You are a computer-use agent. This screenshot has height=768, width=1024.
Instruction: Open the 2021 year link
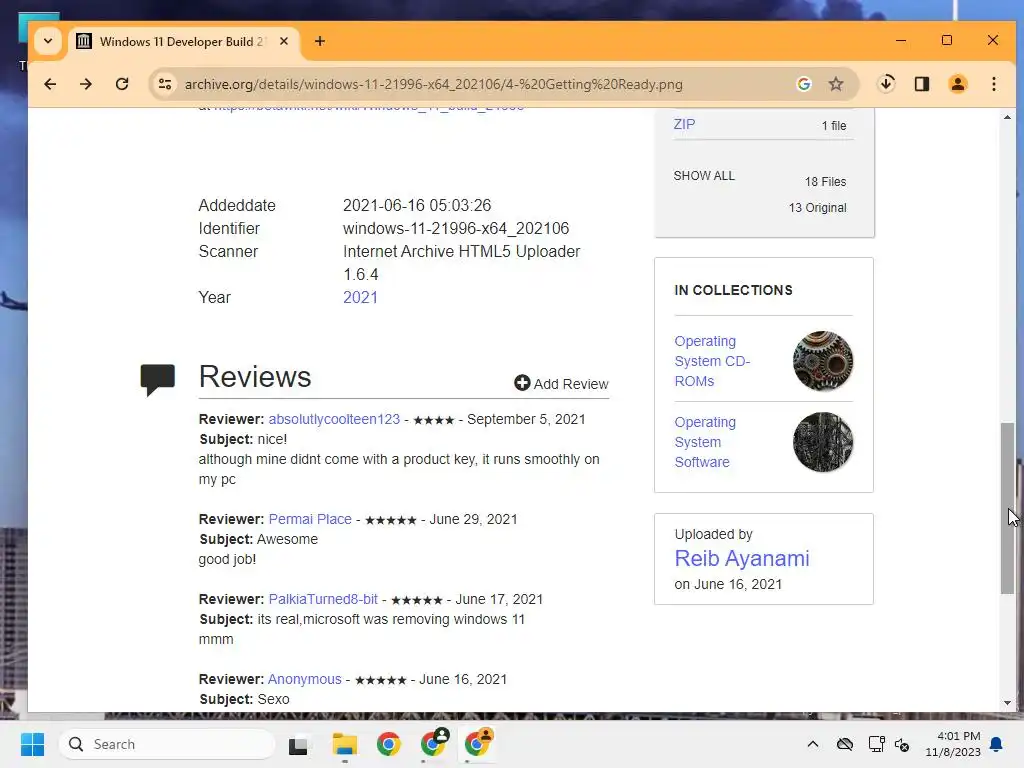(360, 297)
